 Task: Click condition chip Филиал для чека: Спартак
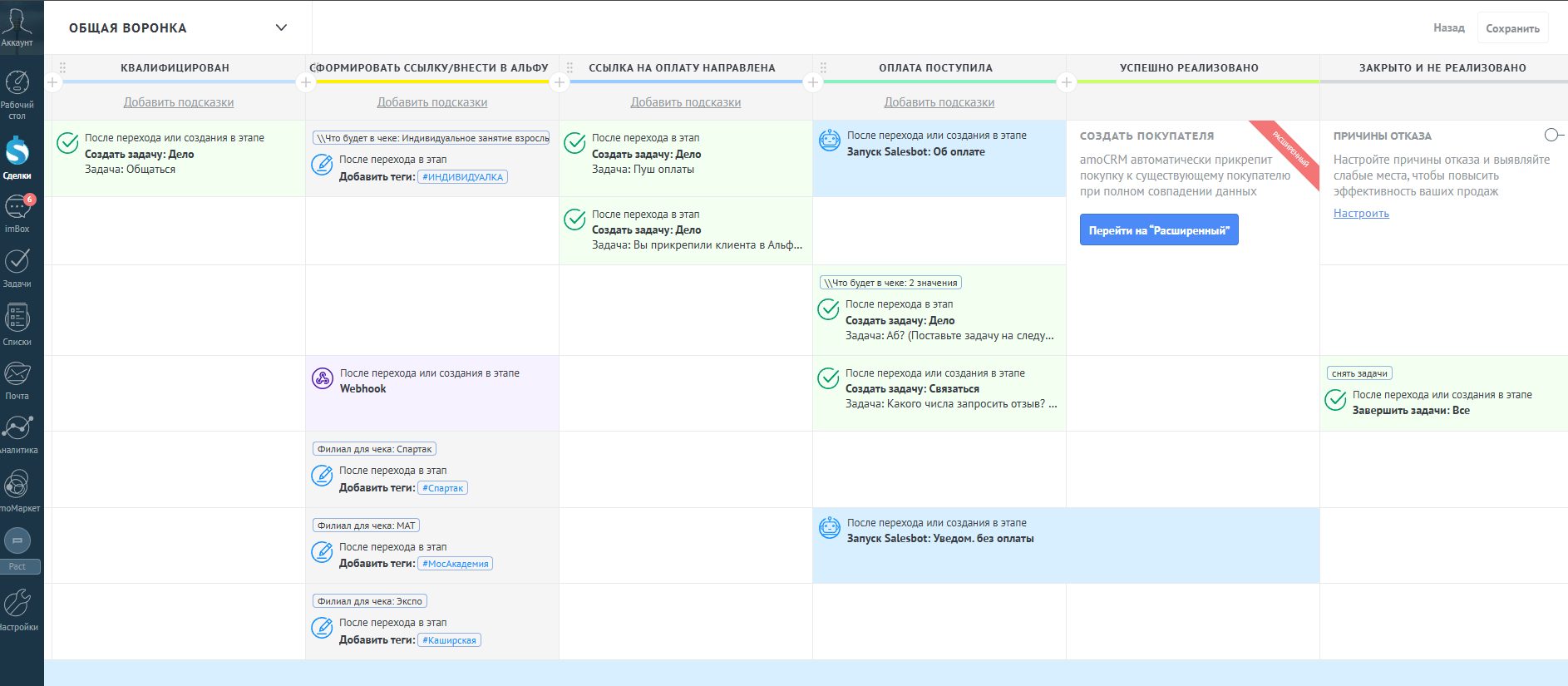click(x=375, y=449)
